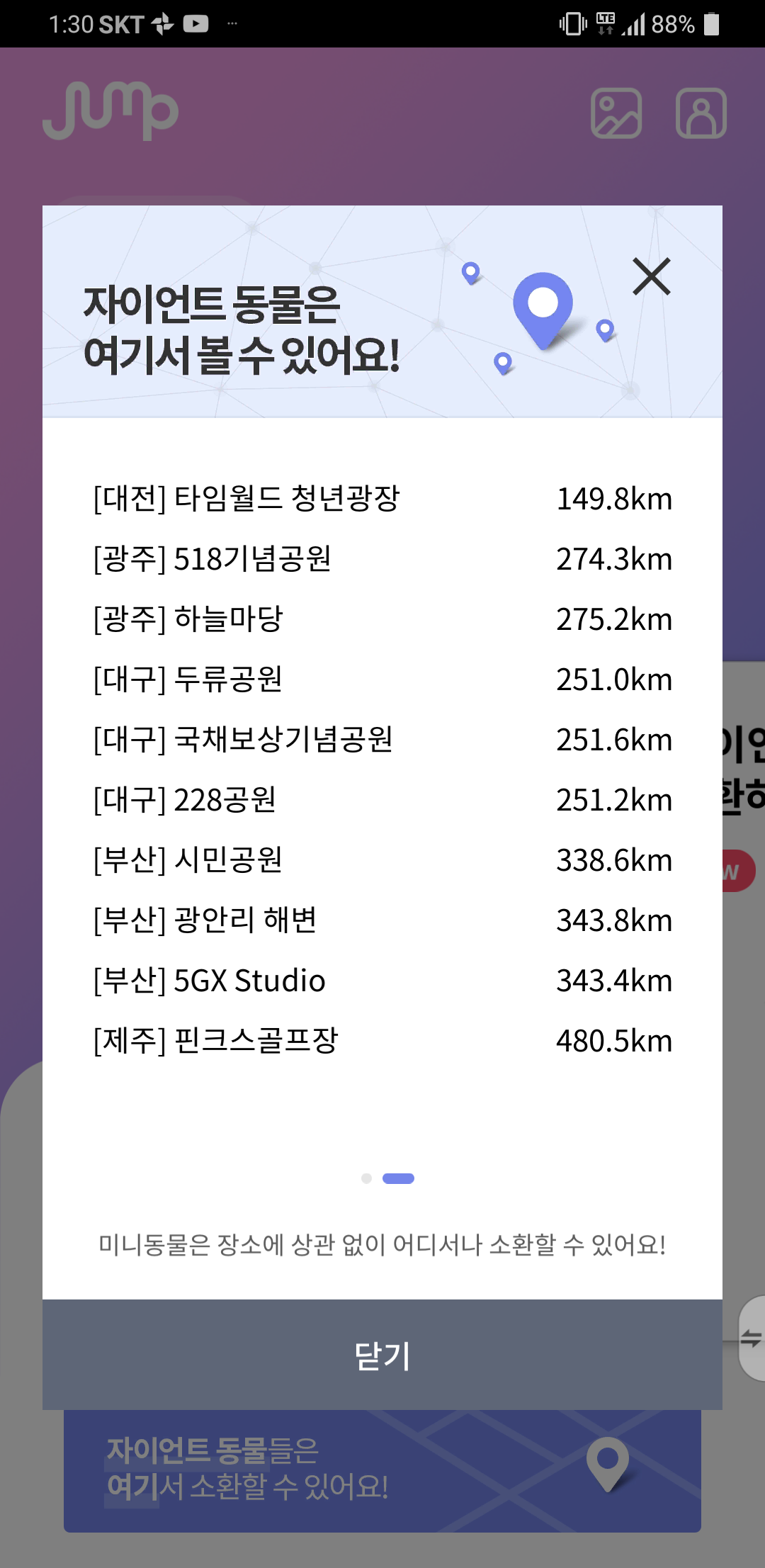
Task: Close the popup with the X icon
Action: pyautogui.click(x=652, y=276)
